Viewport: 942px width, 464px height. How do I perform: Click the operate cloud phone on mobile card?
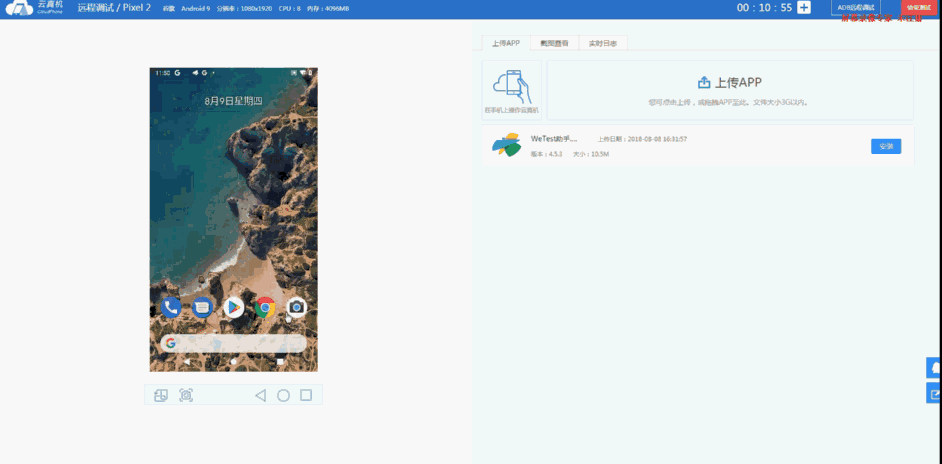coord(511,90)
